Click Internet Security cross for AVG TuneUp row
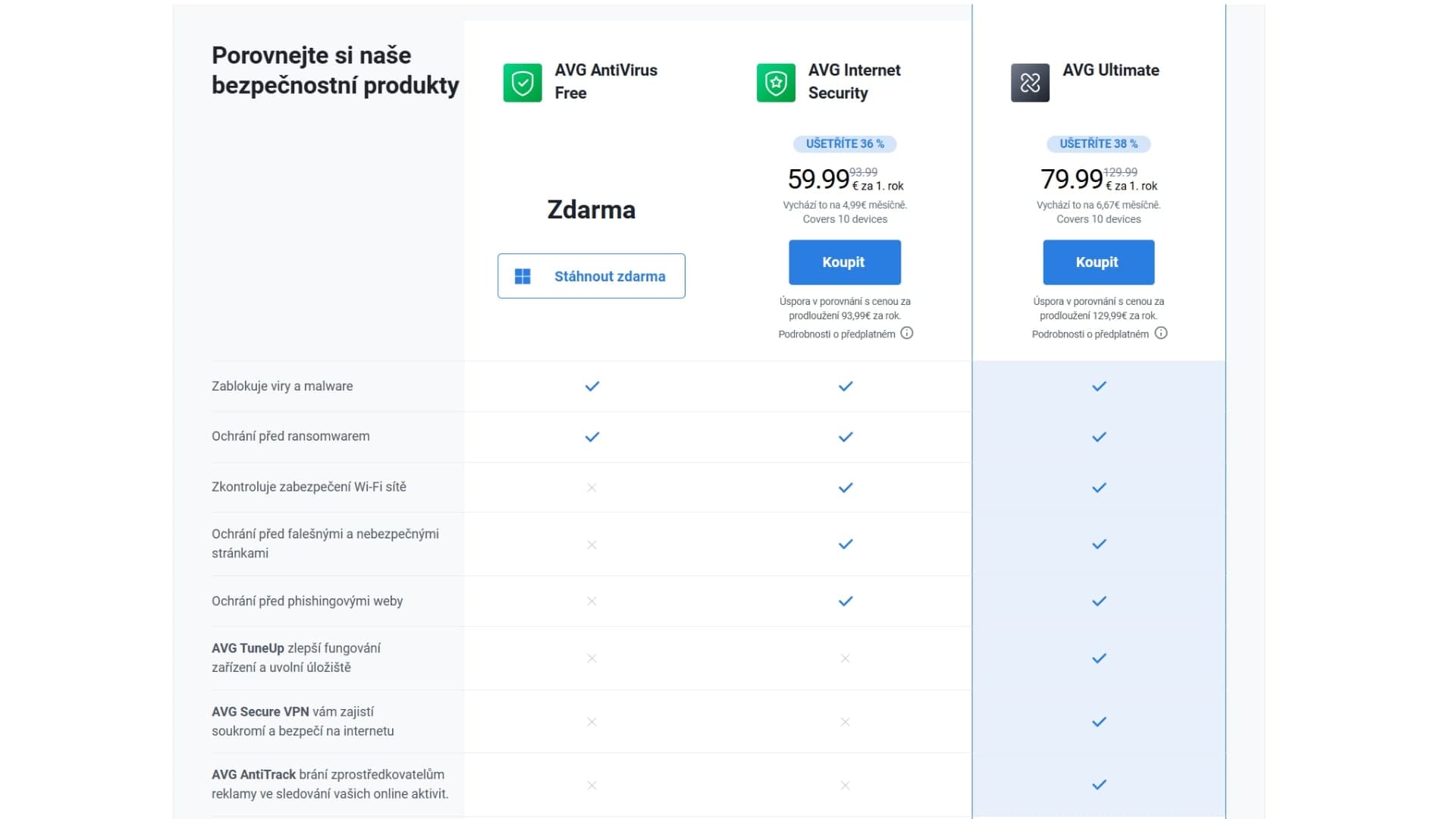1456x819 pixels. point(846,658)
